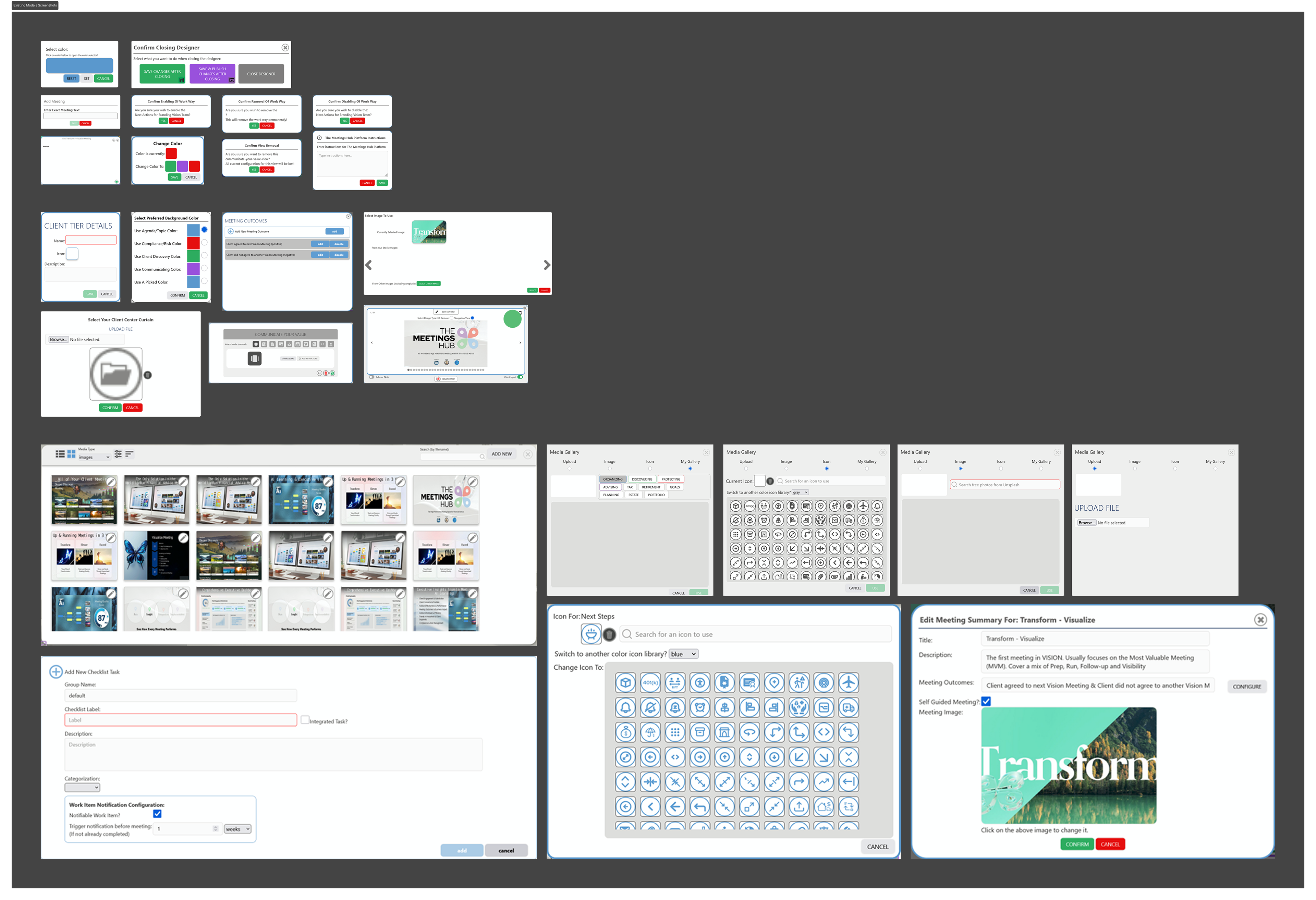Click the Transform meeting image to change it
This screenshot has width=1316, height=900.
(x=1069, y=765)
